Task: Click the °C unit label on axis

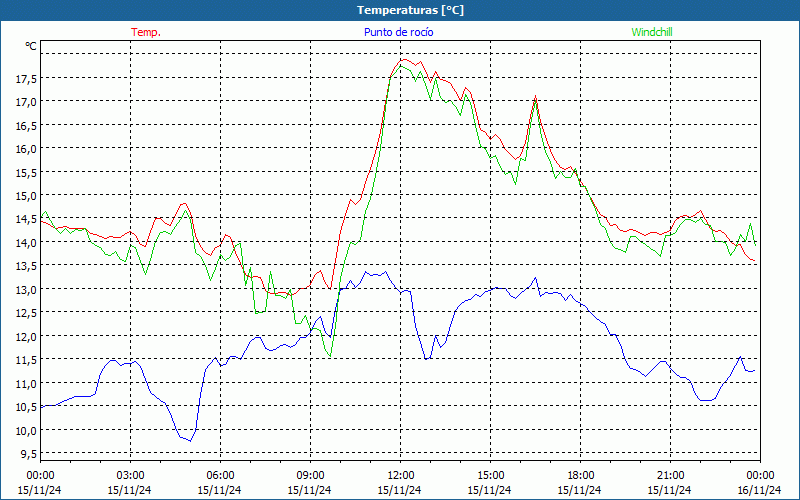Action: pos(31,46)
